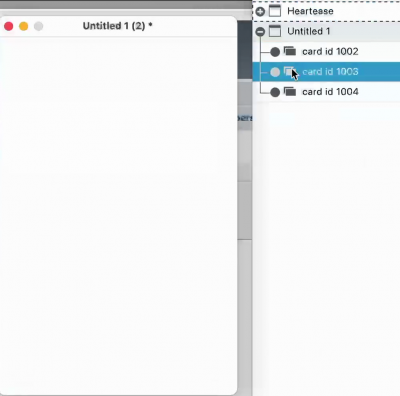This screenshot has width=400, height=396.
Task: Minimize the Untitled 1 (2) window
Action: [x=24, y=26]
